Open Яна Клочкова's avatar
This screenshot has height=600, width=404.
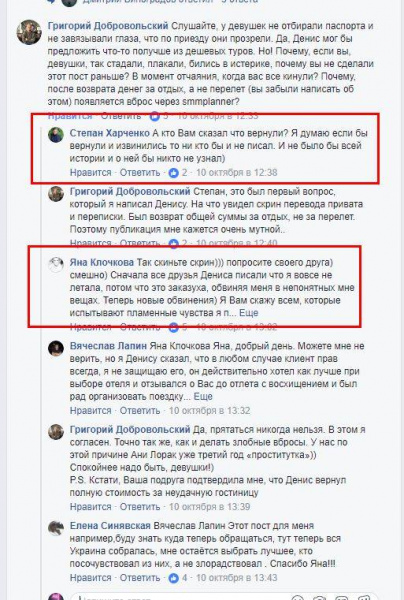pos(56,265)
